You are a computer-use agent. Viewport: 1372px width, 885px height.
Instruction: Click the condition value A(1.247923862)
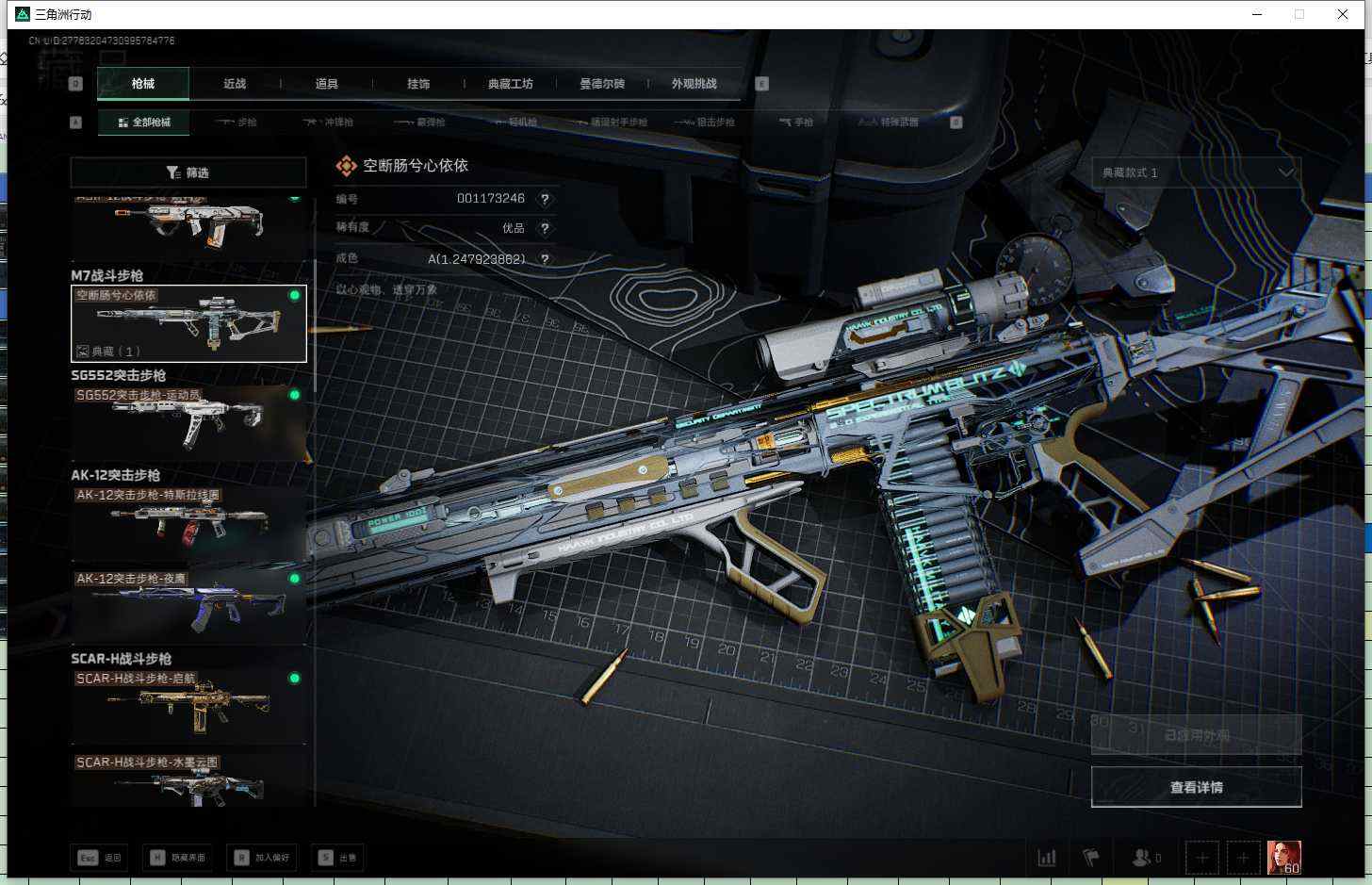point(477,259)
